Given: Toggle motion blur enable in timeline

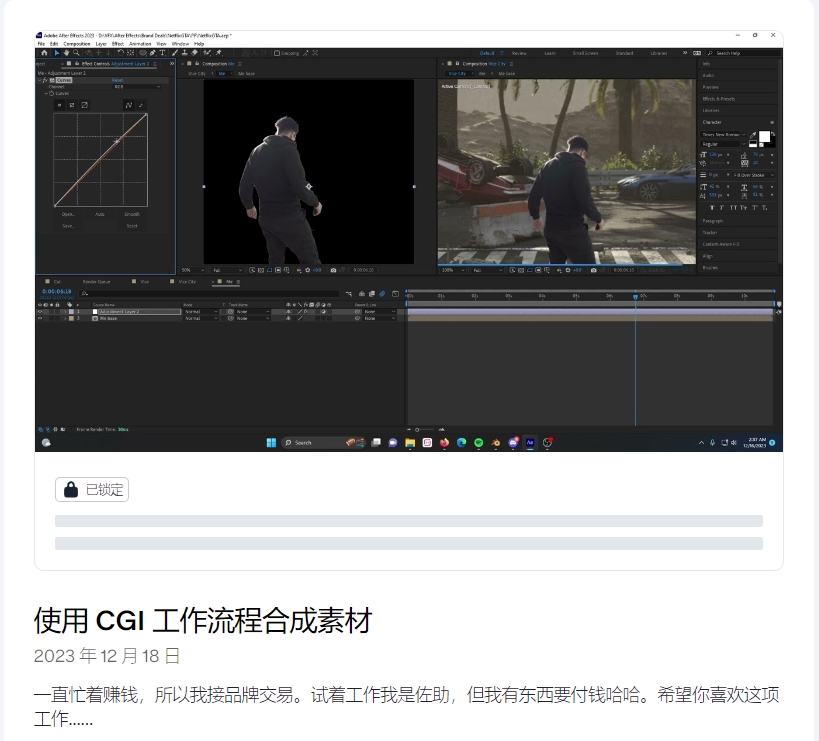Looking at the screenshot, I should pos(382,294).
